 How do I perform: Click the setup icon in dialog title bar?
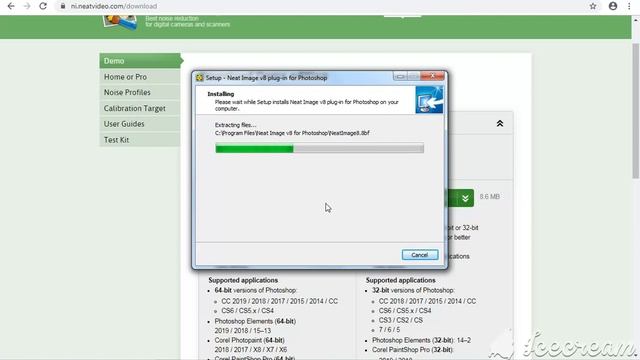(200, 78)
